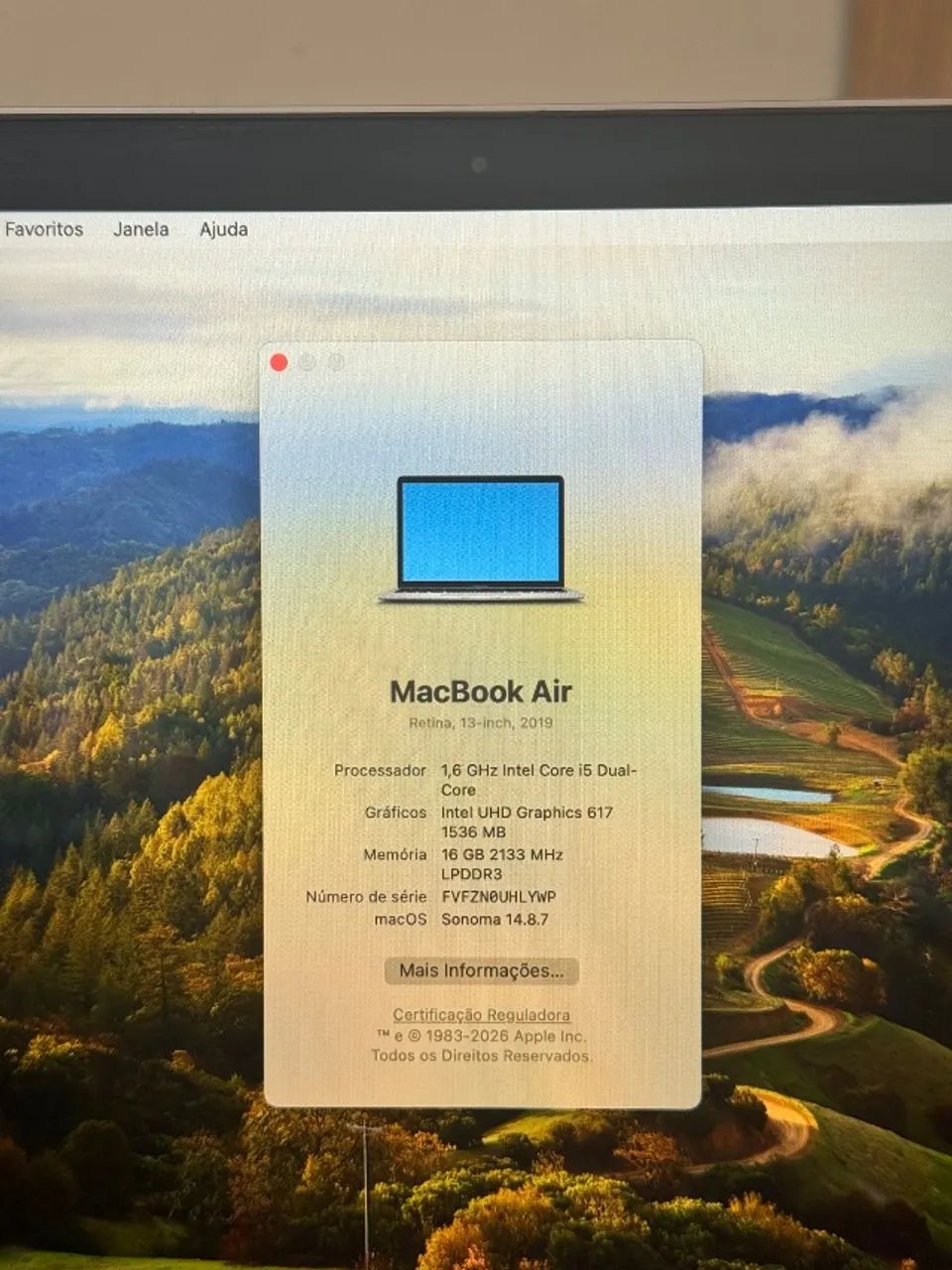Click the Número de série label
The height and width of the screenshot is (1270, 952).
coord(366,896)
